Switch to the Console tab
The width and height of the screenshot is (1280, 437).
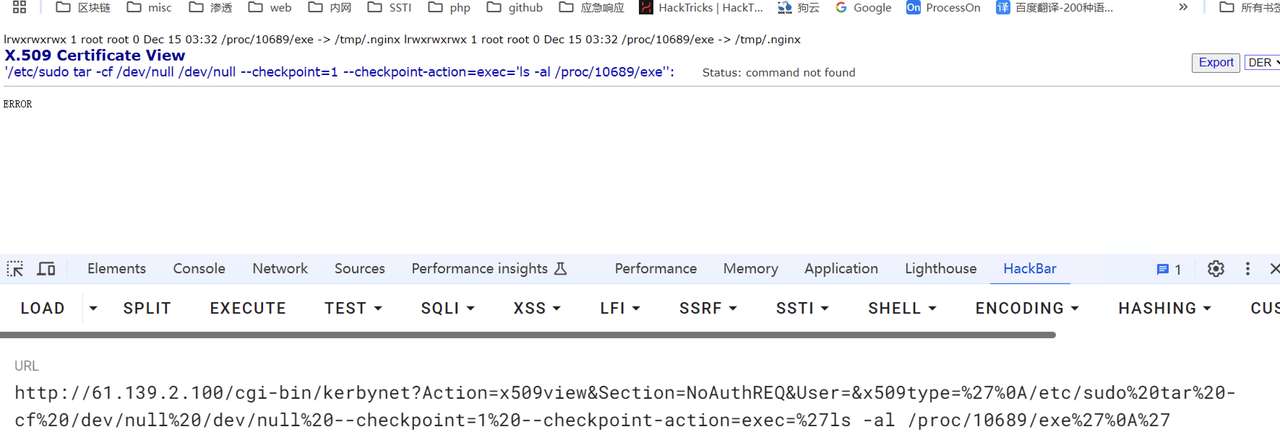pos(199,269)
